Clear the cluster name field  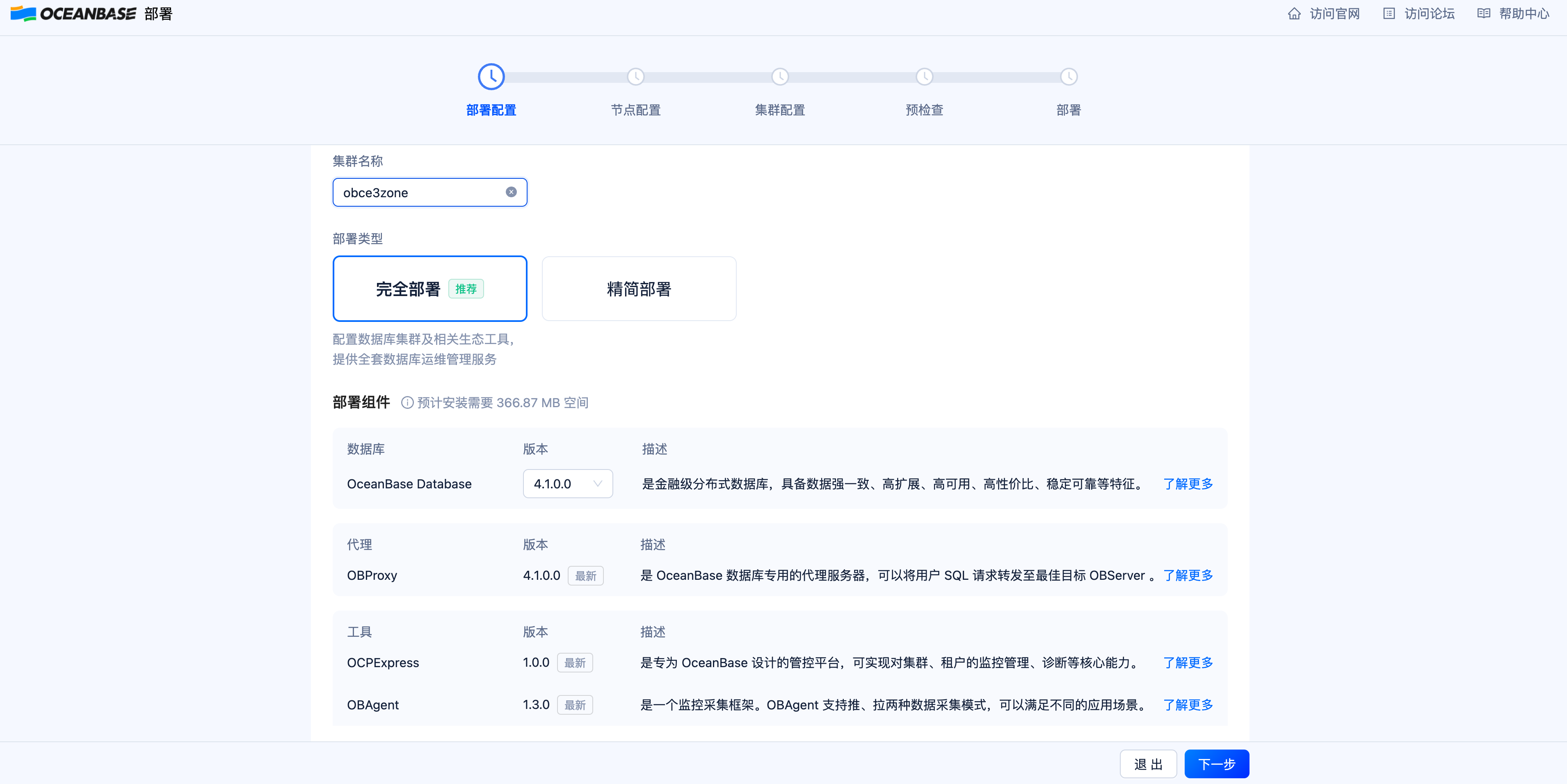511,192
